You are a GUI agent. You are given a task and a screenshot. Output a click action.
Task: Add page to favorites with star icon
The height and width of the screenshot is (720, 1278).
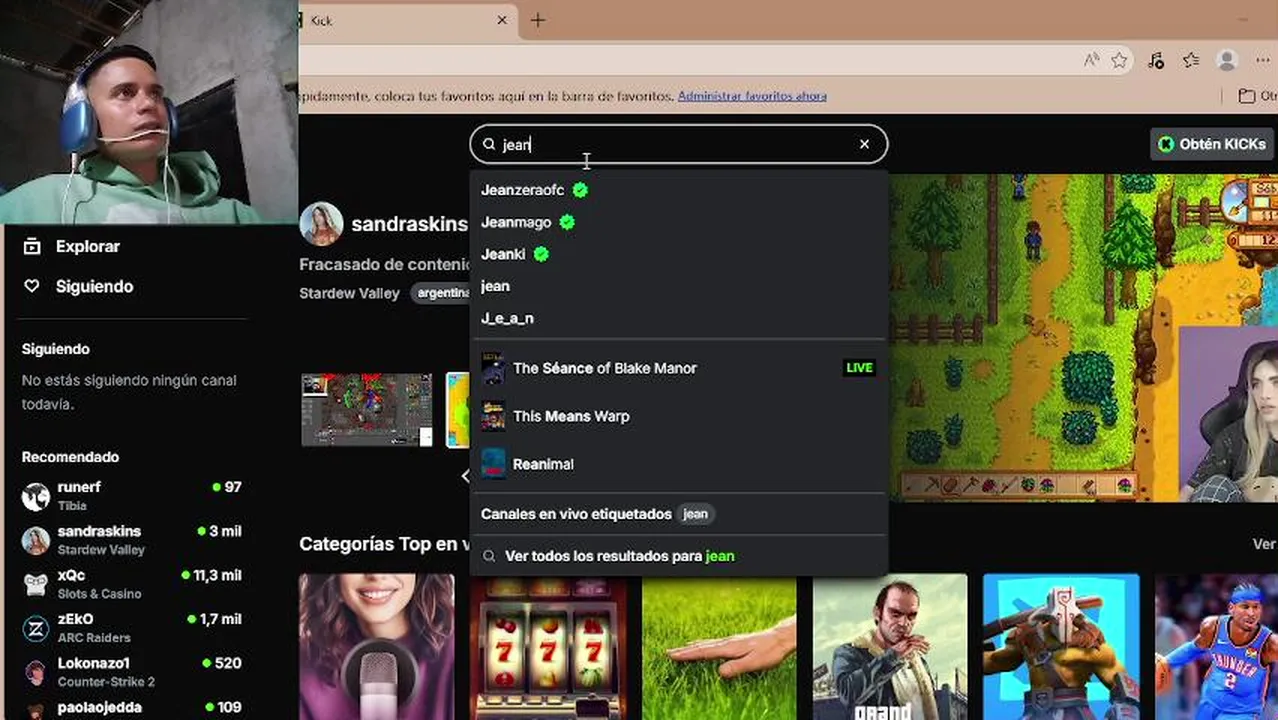(x=1119, y=61)
